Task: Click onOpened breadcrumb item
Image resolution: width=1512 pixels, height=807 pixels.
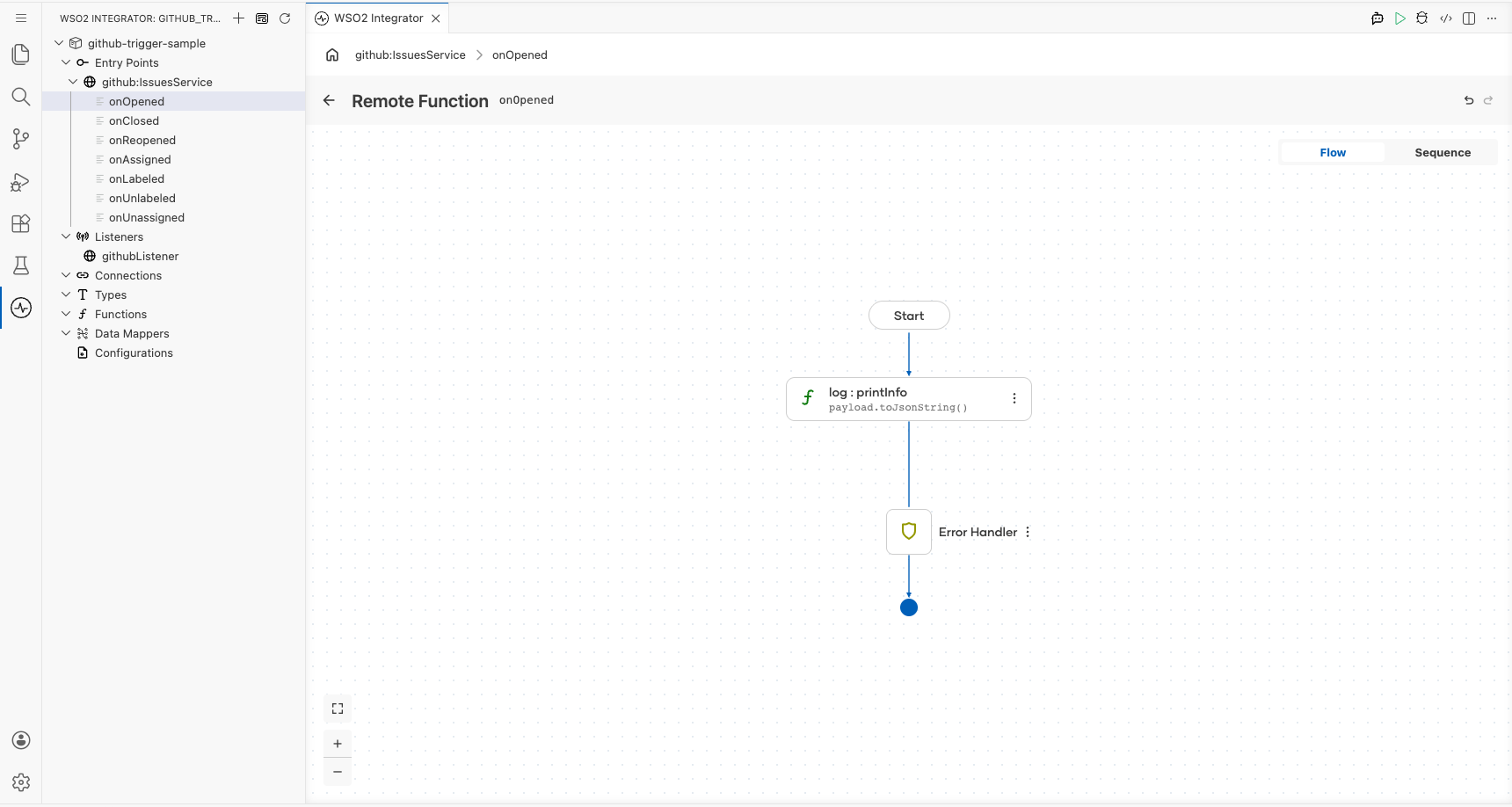Action: coord(520,55)
